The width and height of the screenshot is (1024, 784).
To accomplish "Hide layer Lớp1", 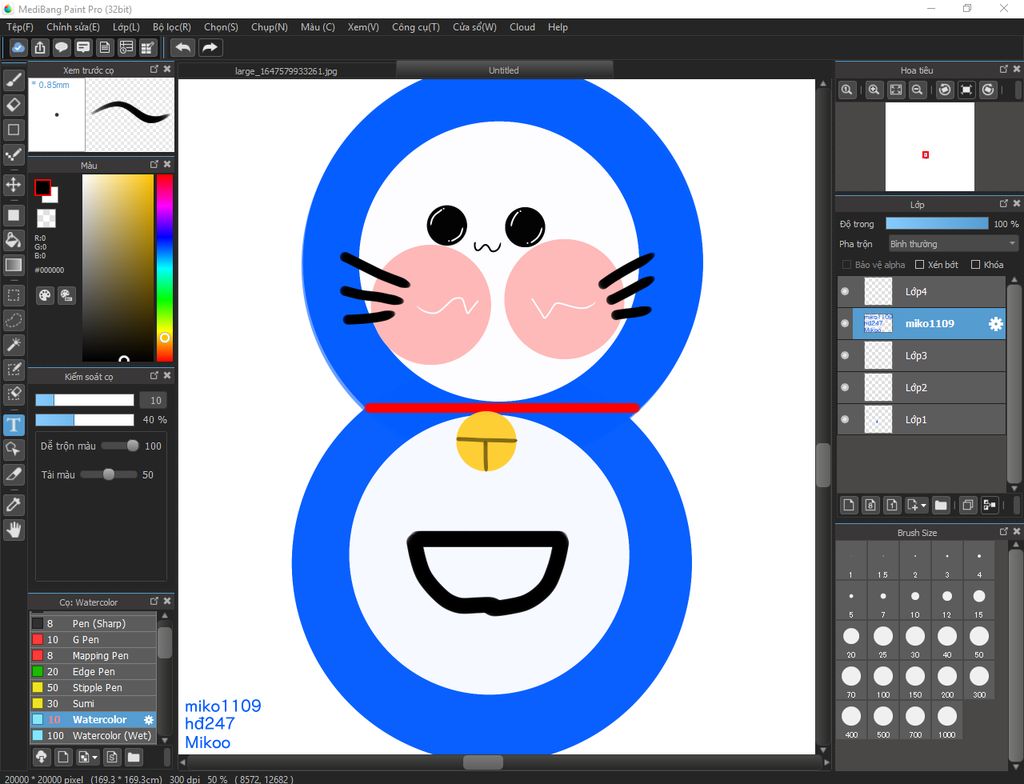I will point(845,419).
